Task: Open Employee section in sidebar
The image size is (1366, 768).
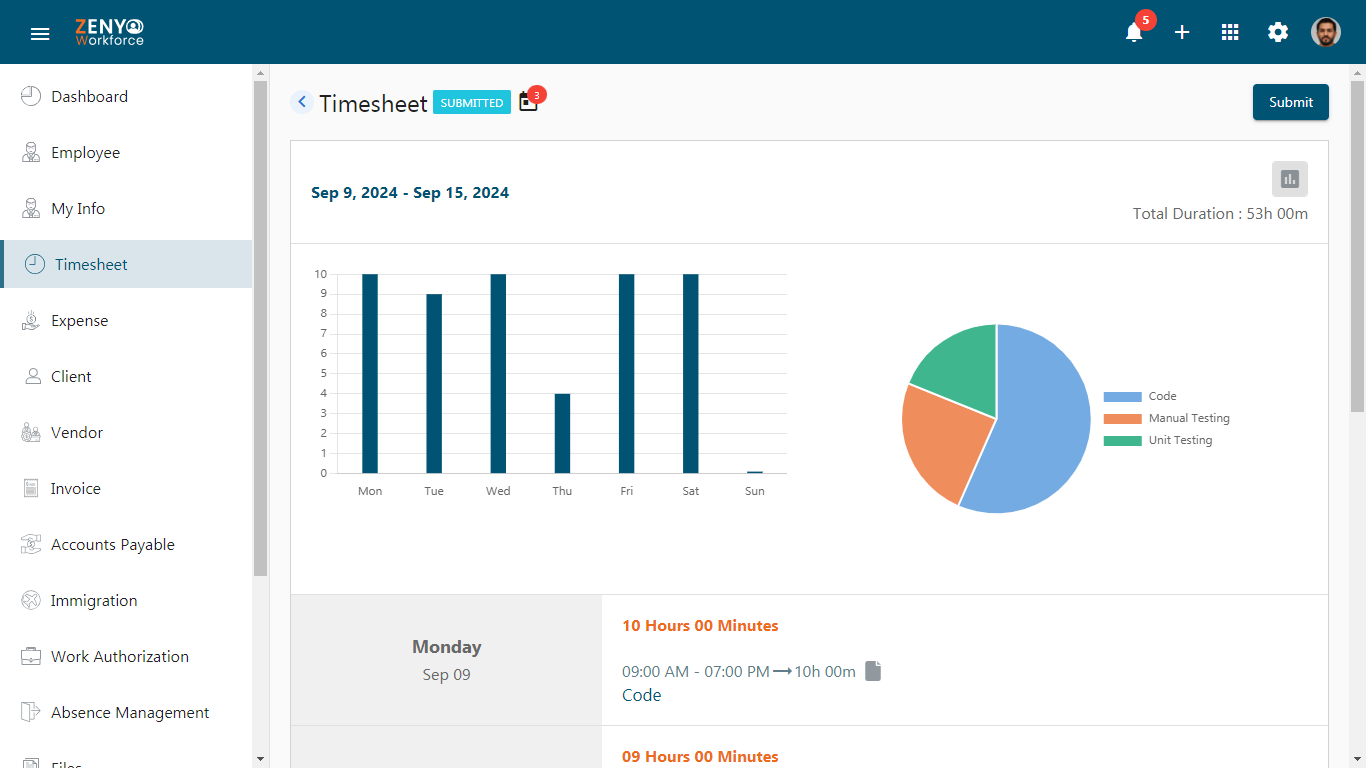Action: point(126,152)
